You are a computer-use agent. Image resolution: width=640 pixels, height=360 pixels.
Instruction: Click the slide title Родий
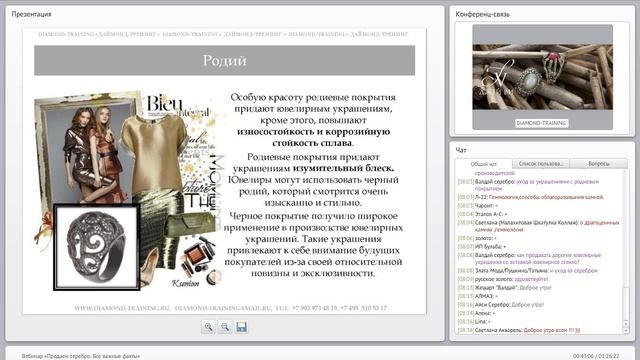pyautogui.click(x=224, y=60)
